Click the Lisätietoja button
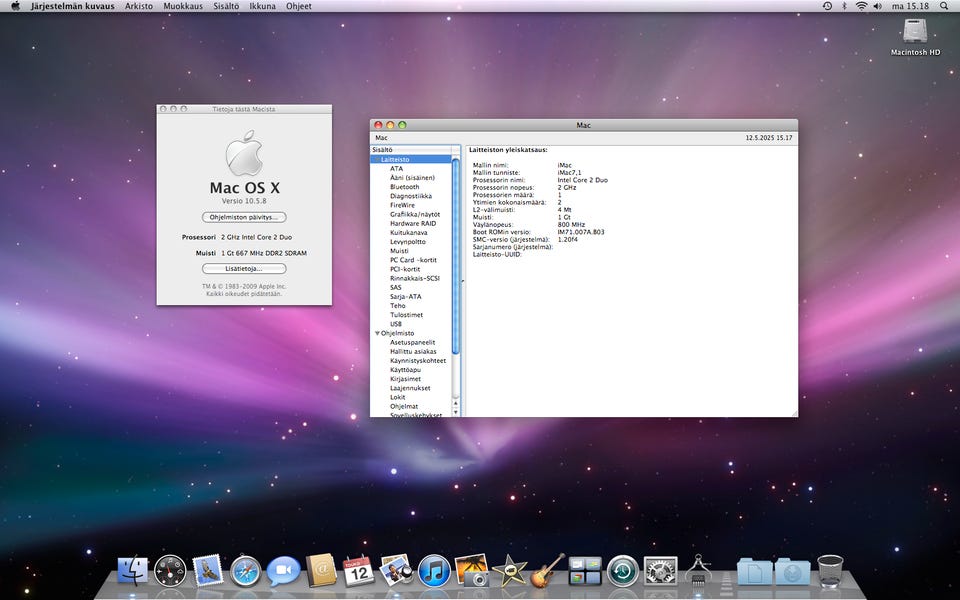Screen dimensions: 960x600 tap(244, 269)
